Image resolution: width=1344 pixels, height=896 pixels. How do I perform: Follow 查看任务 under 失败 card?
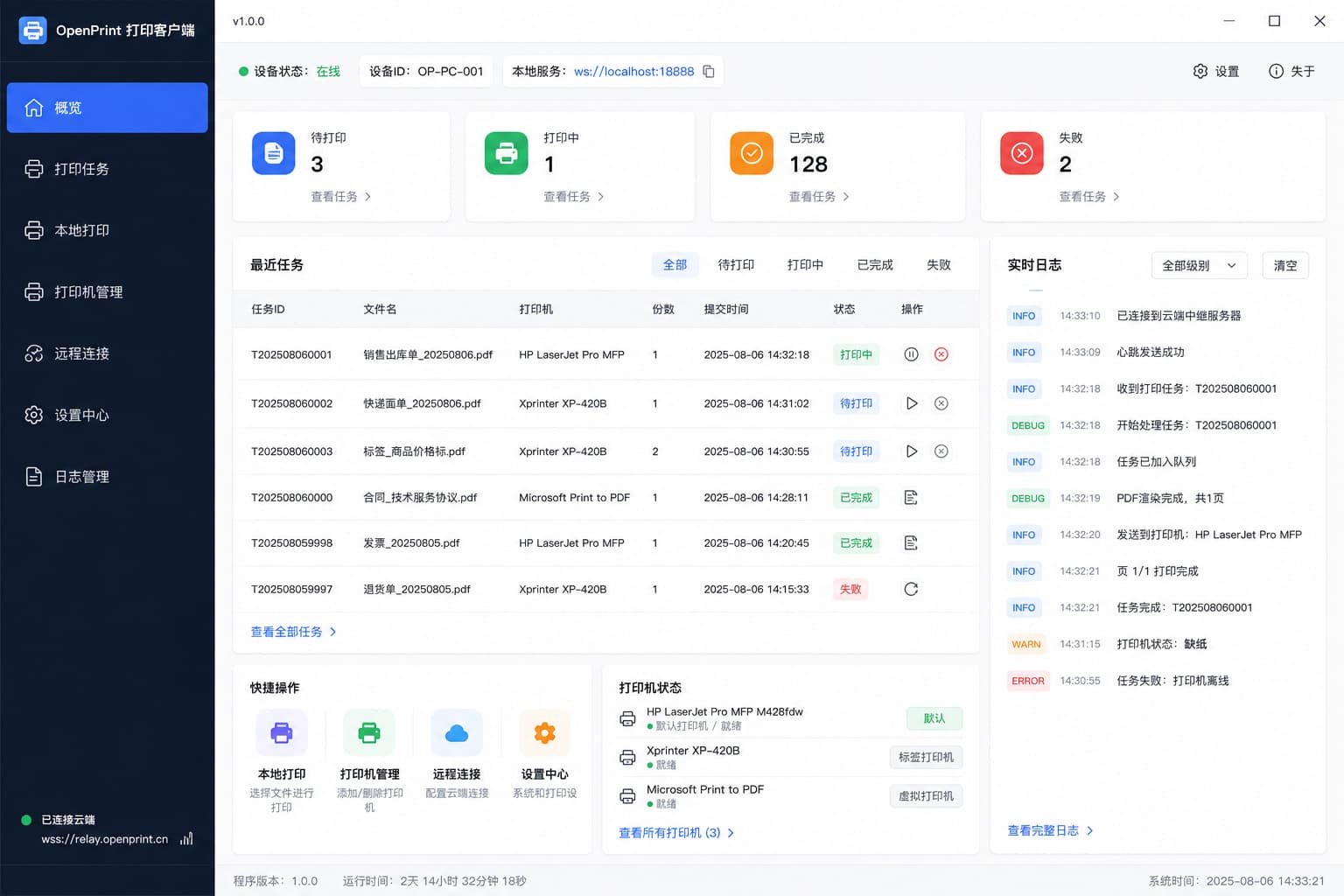tap(1089, 197)
